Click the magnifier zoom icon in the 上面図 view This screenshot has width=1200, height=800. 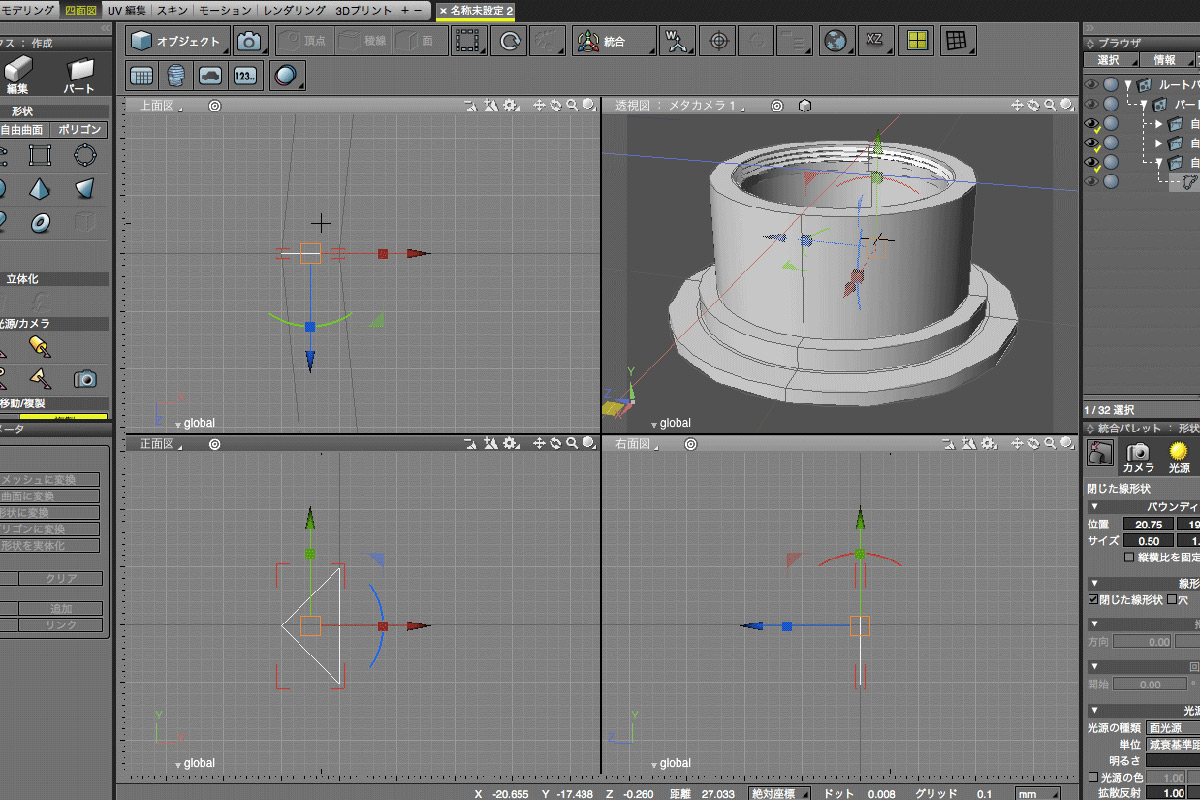click(572, 105)
